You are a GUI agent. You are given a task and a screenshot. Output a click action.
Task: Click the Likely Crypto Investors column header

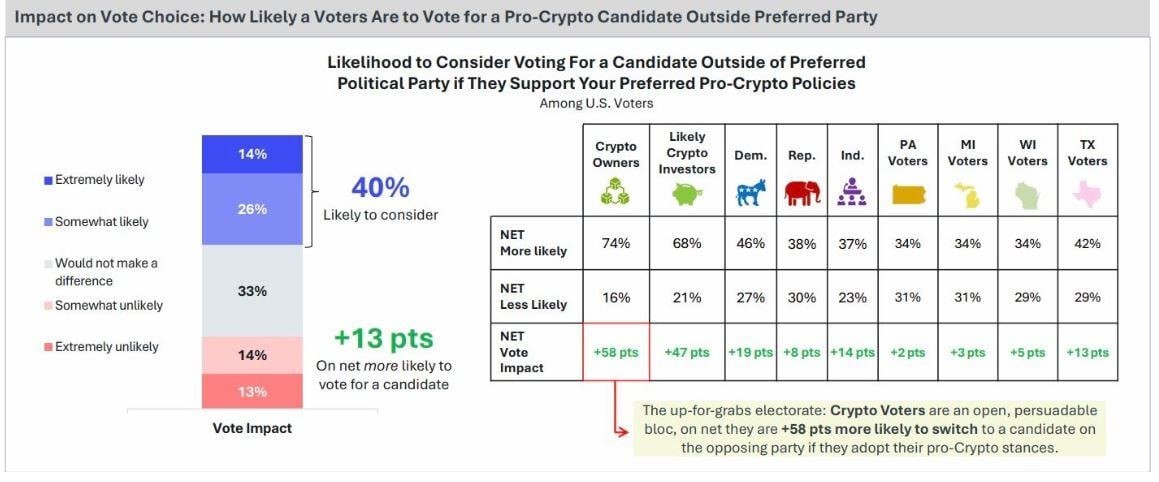click(x=687, y=152)
